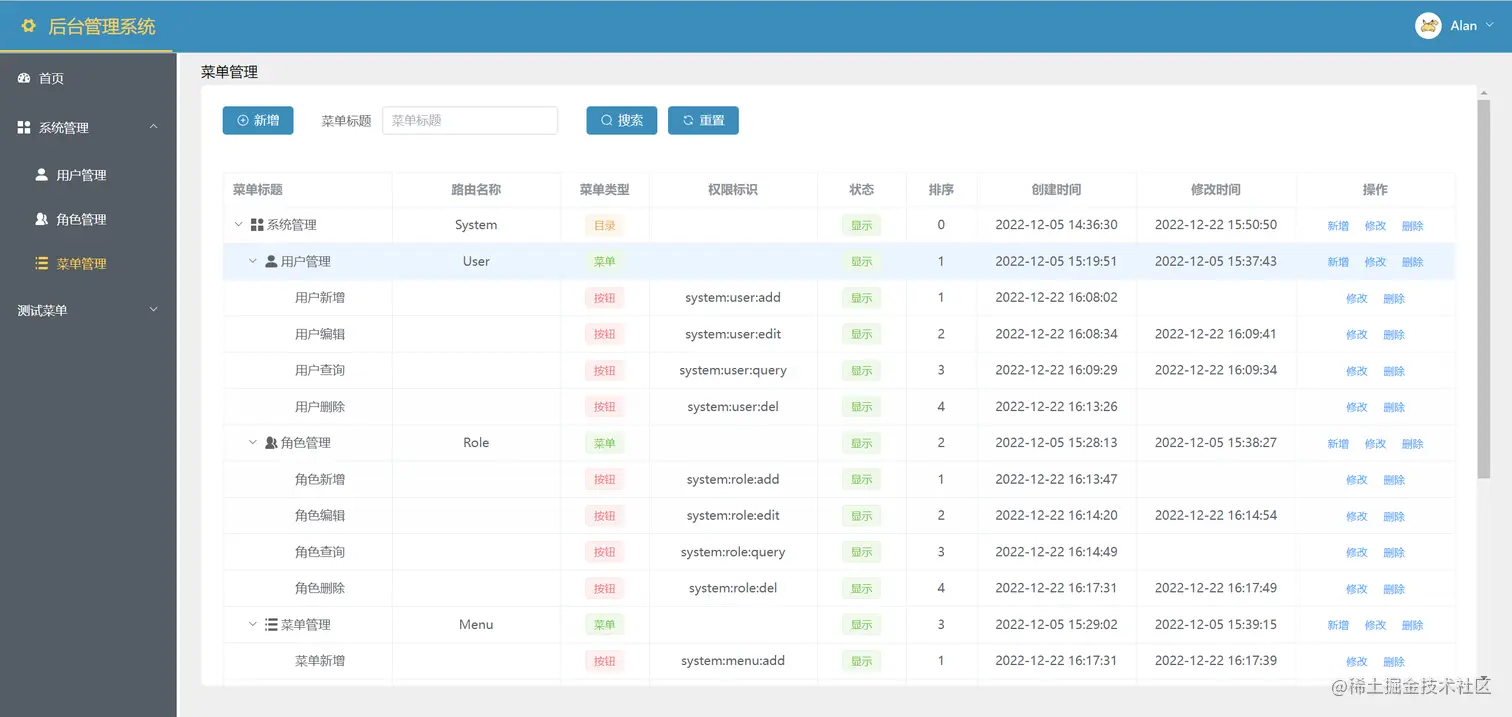Viewport: 1512px width, 717px height.
Task: Expand the 测试菜单 sidebar menu
Action: click(88, 310)
